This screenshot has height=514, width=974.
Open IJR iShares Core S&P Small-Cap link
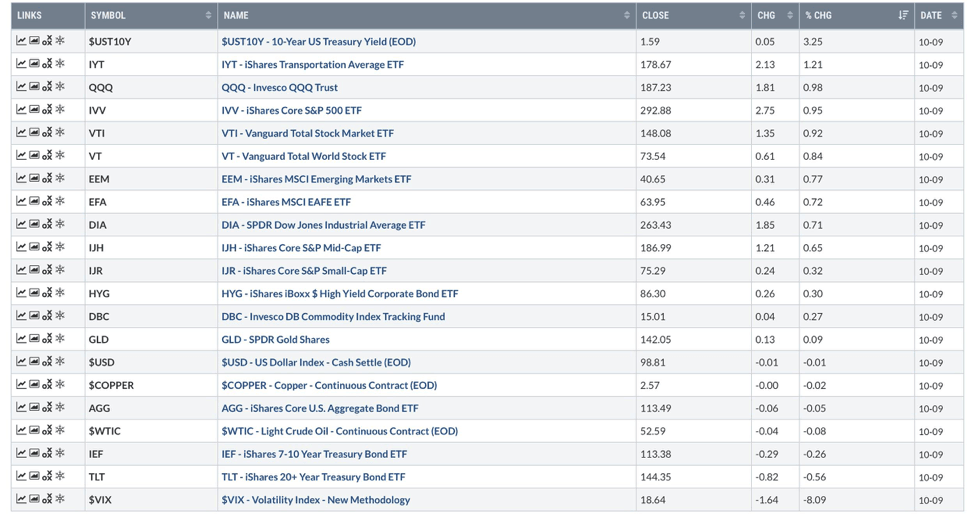coord(304,271)
